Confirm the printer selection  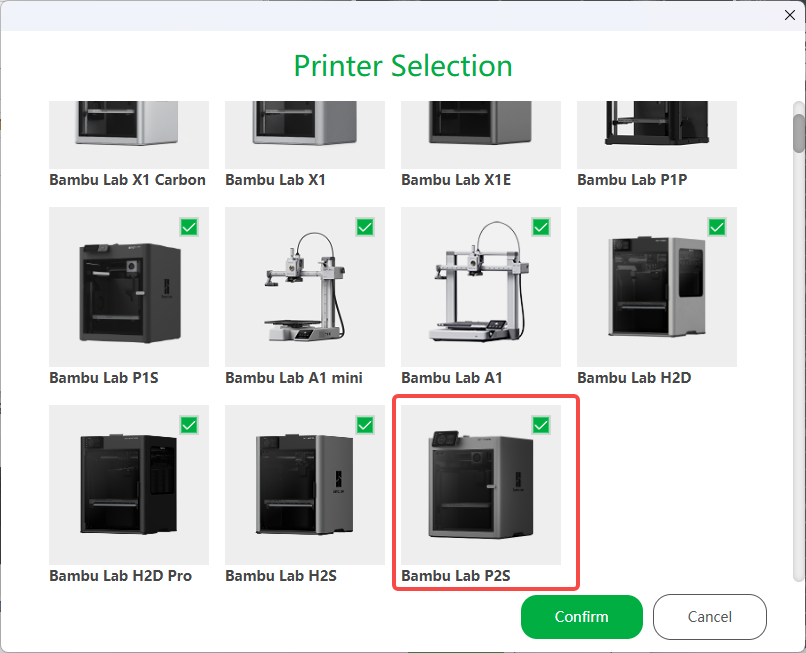(581, 616)
